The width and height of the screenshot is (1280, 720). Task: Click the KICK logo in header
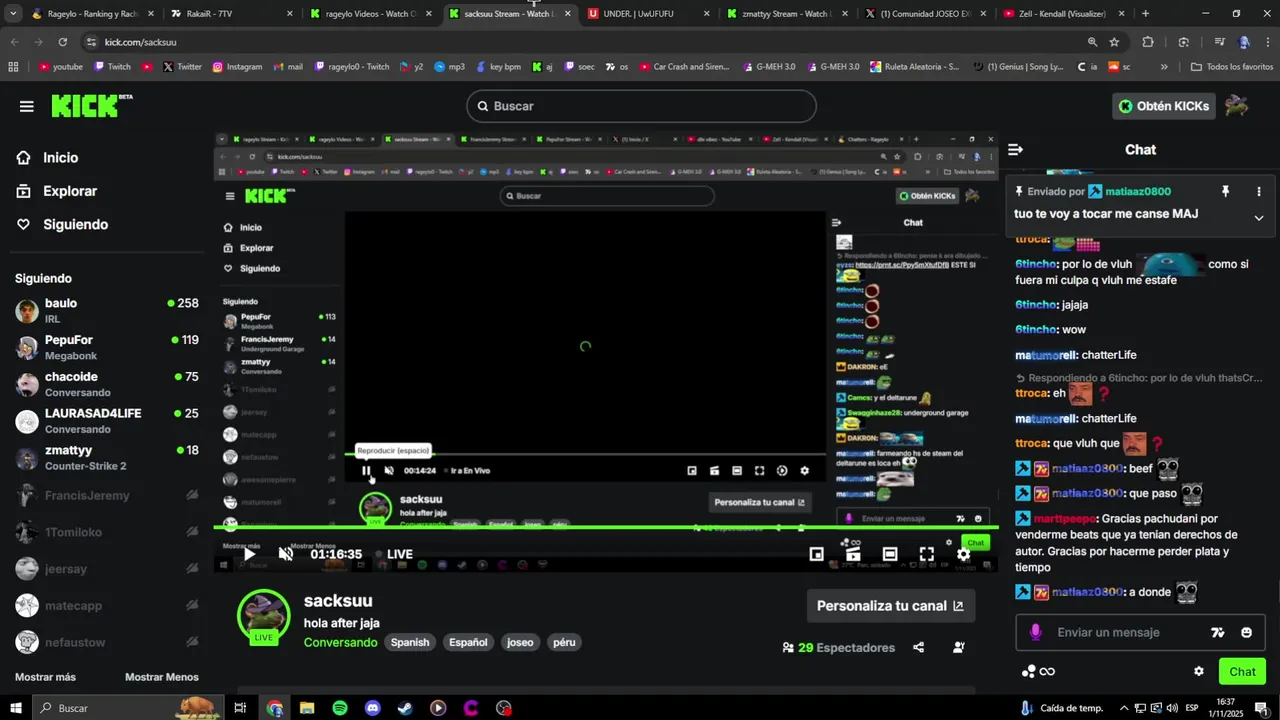(x=91, y=106)
